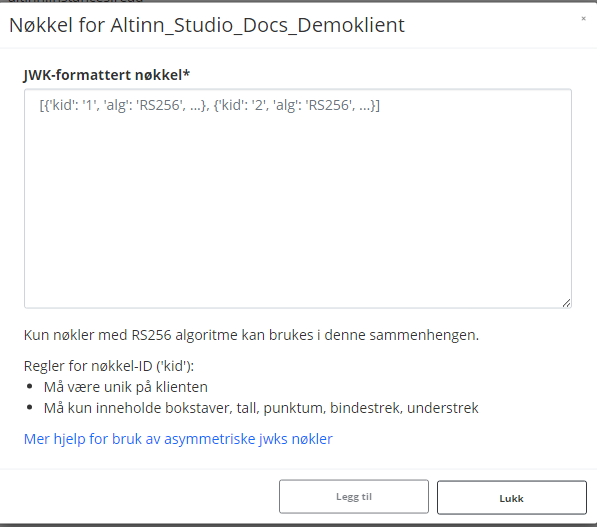Click the Regler for nøkkel-ID heading
The width and height of the screenshot is (597, 527).
(x=109, y=366)
